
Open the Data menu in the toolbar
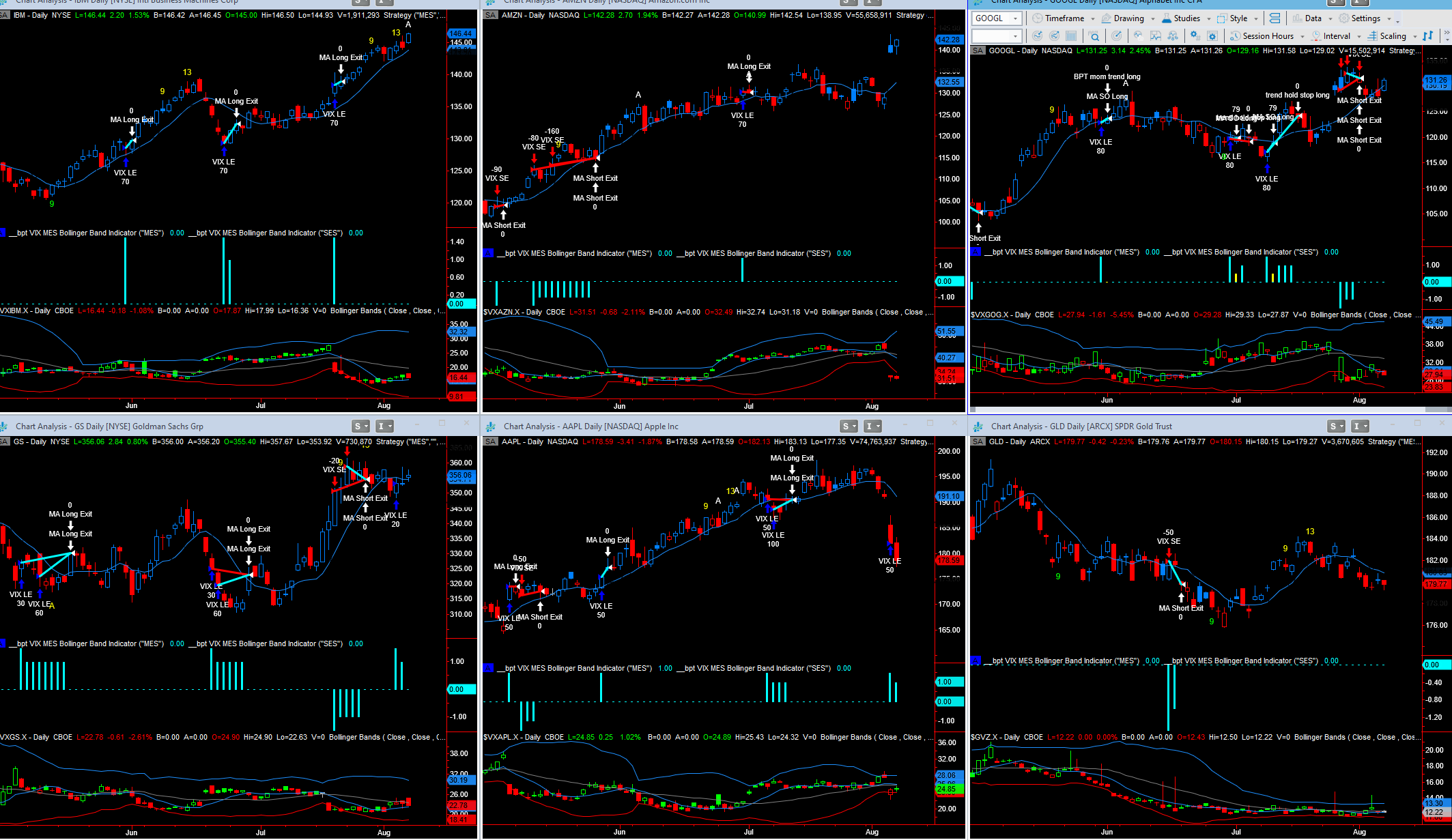click(1312, 18)
